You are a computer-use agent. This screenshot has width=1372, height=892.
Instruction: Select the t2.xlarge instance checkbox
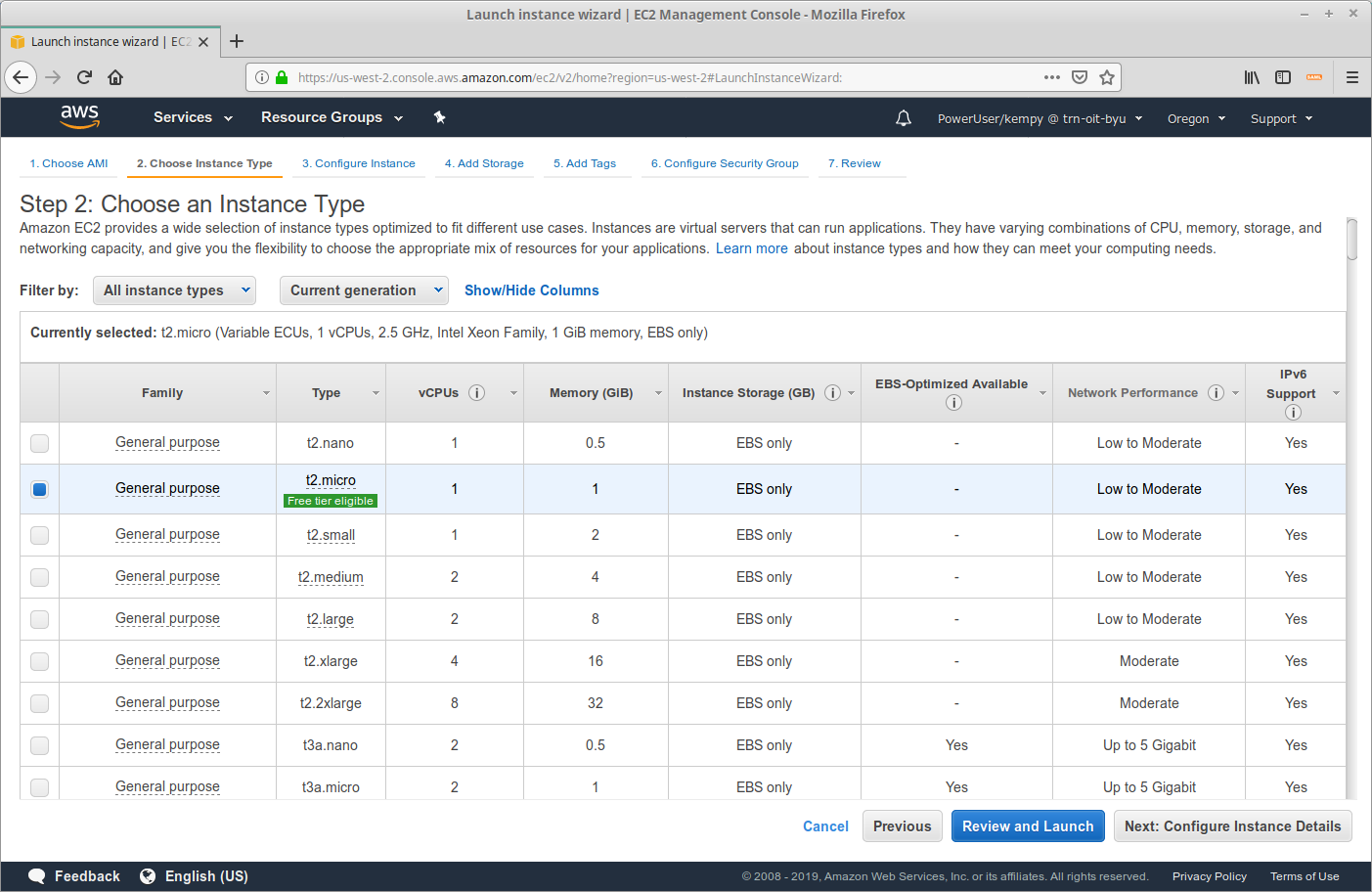click(39, 661)
